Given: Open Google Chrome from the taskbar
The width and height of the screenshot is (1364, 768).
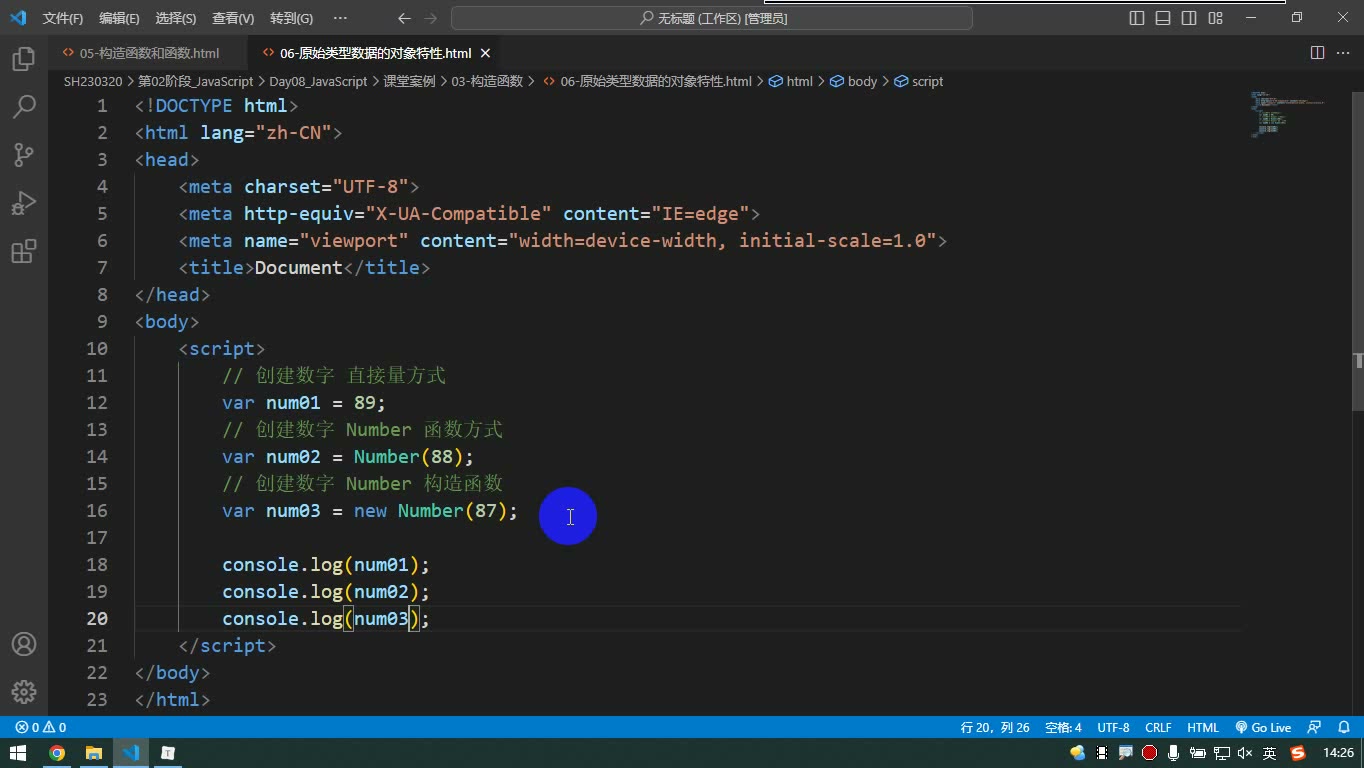Looking at the screenshot, I should 57,753.
